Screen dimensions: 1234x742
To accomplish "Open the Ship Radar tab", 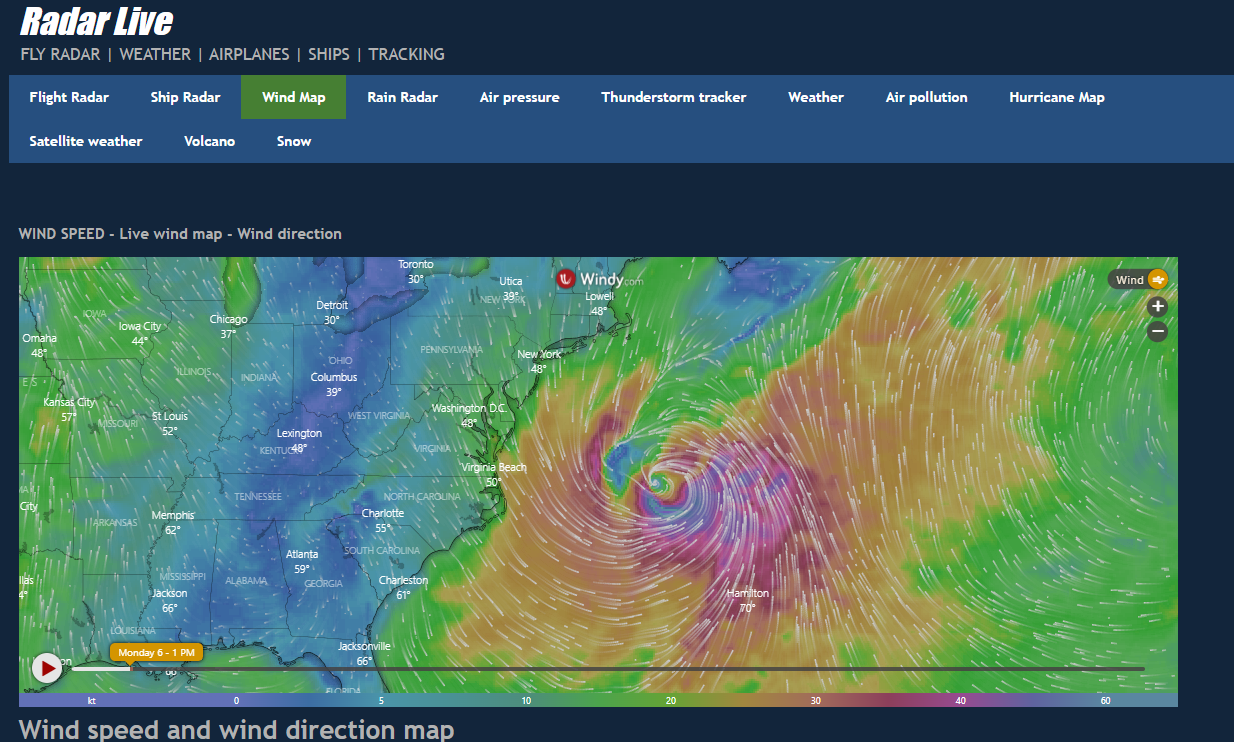I will pos(185,97).
